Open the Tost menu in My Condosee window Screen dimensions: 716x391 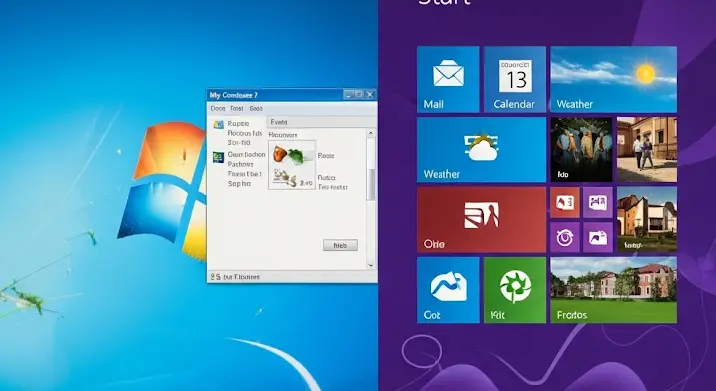(x=237, y=109)
